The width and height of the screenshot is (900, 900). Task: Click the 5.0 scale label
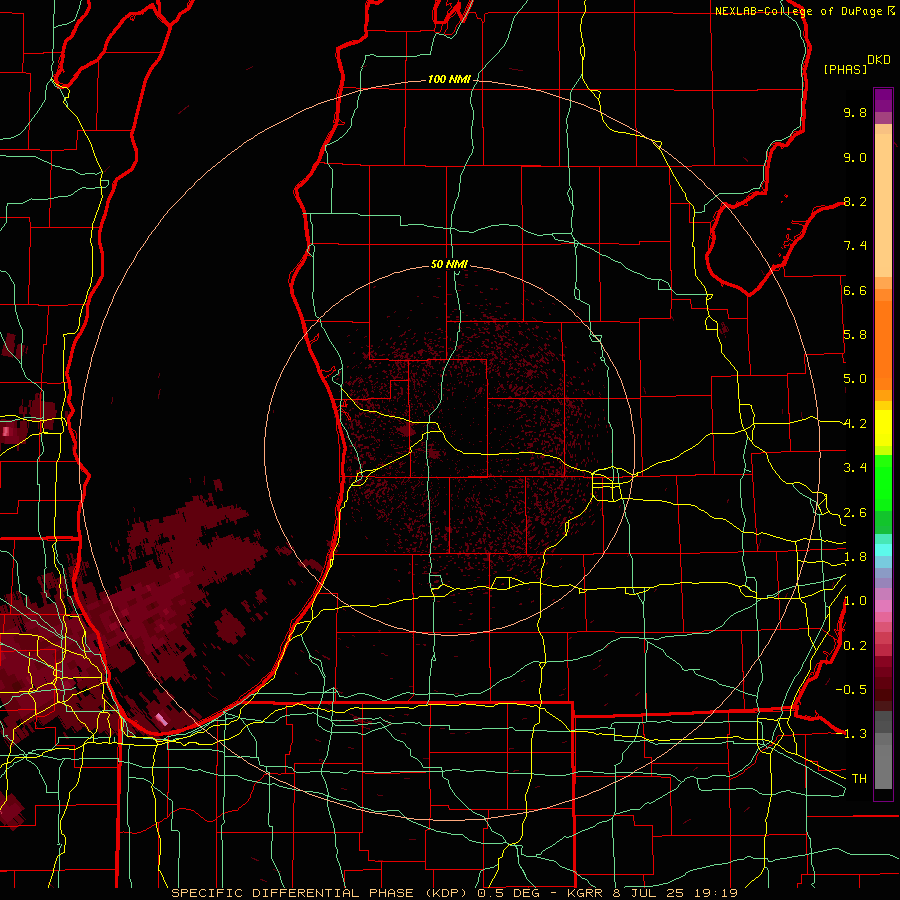[x=855, y=379]
